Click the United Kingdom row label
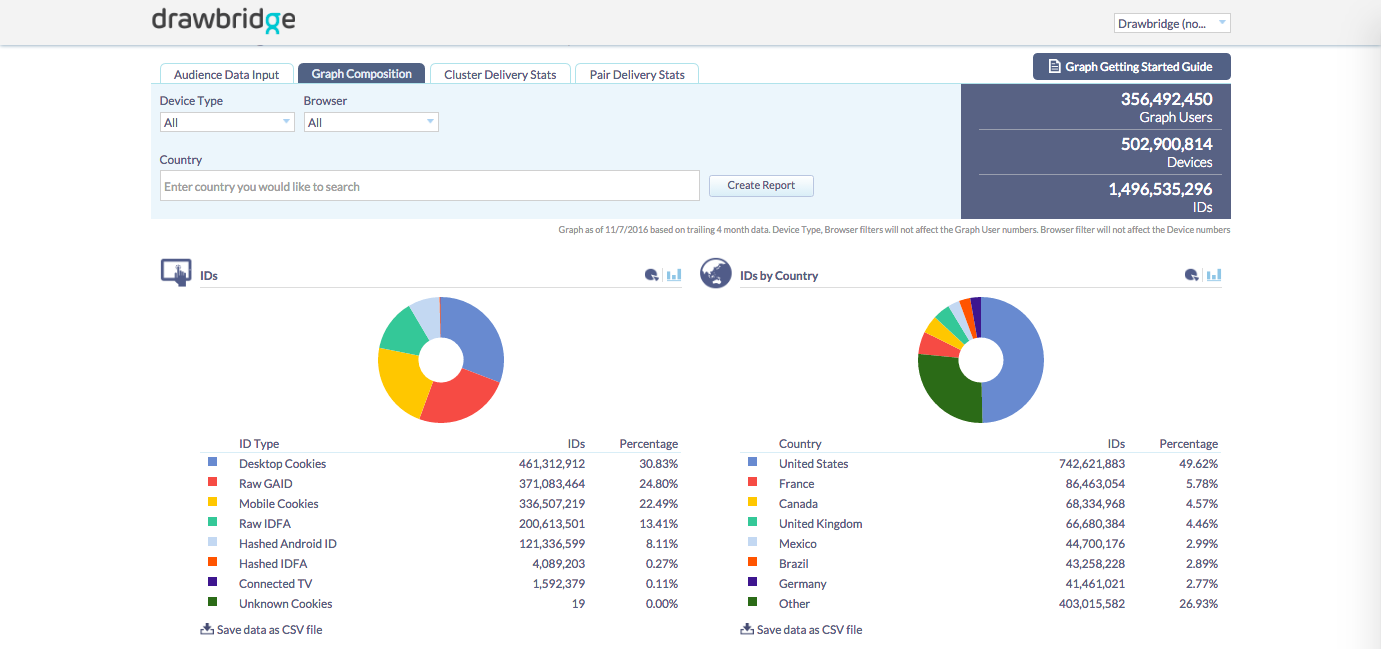 point(821,524)
